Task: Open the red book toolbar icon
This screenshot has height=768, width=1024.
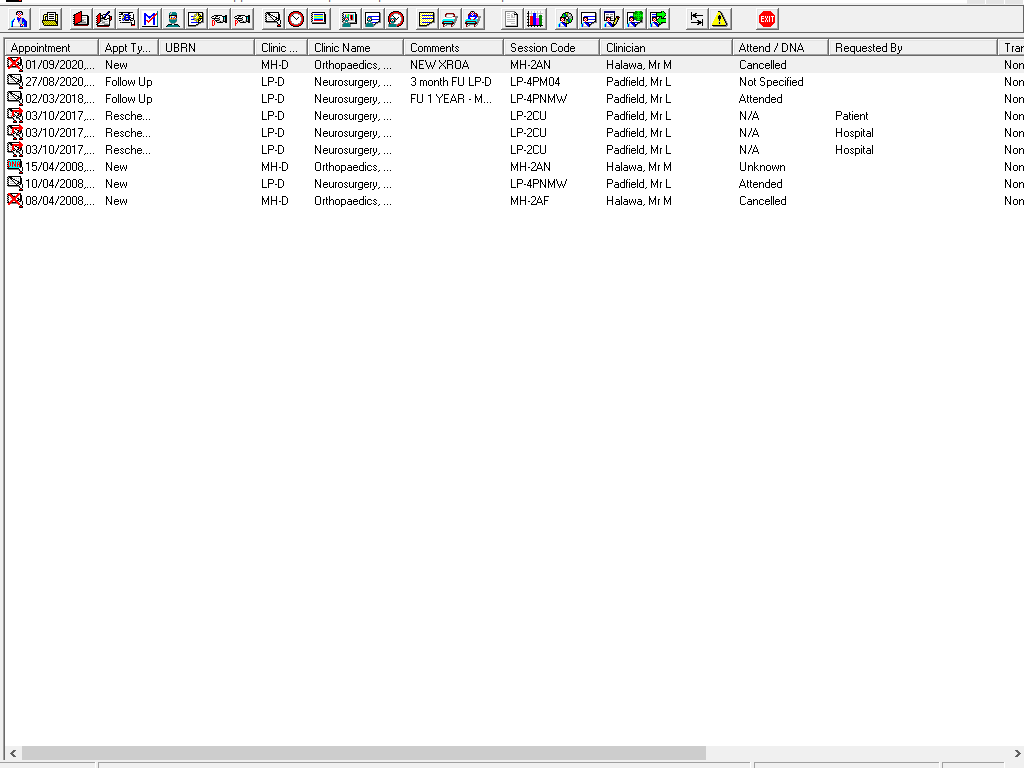Action: point(81,19)
